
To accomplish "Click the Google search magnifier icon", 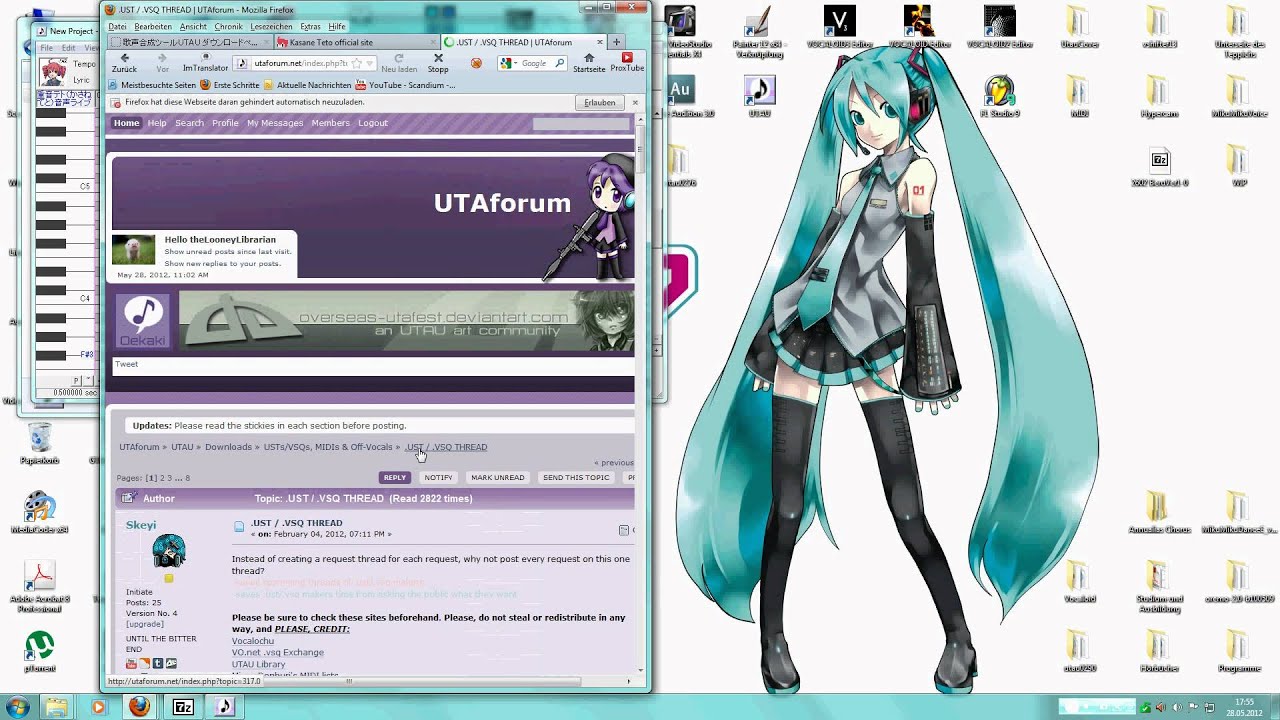I will point(559,63).
